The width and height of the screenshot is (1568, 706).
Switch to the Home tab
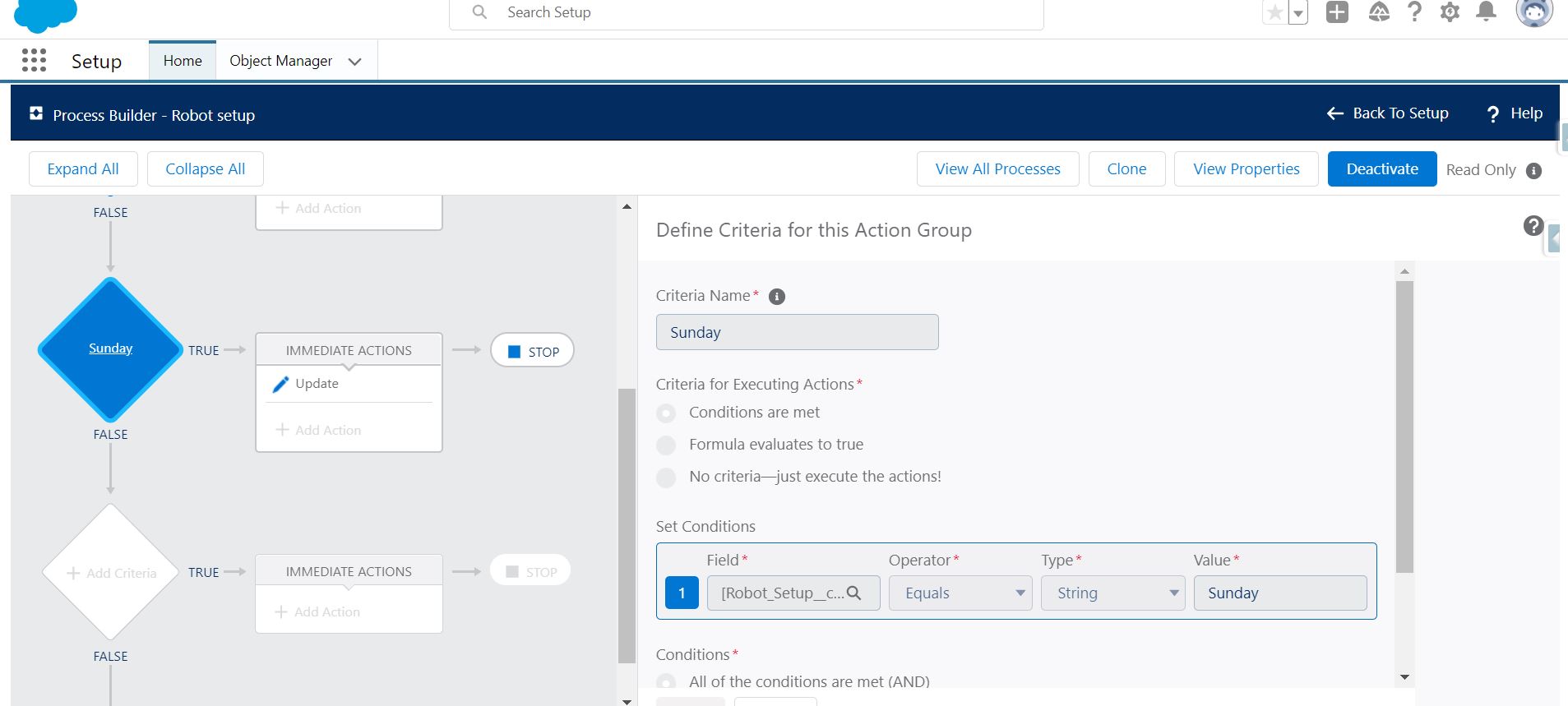click(183, 61)
